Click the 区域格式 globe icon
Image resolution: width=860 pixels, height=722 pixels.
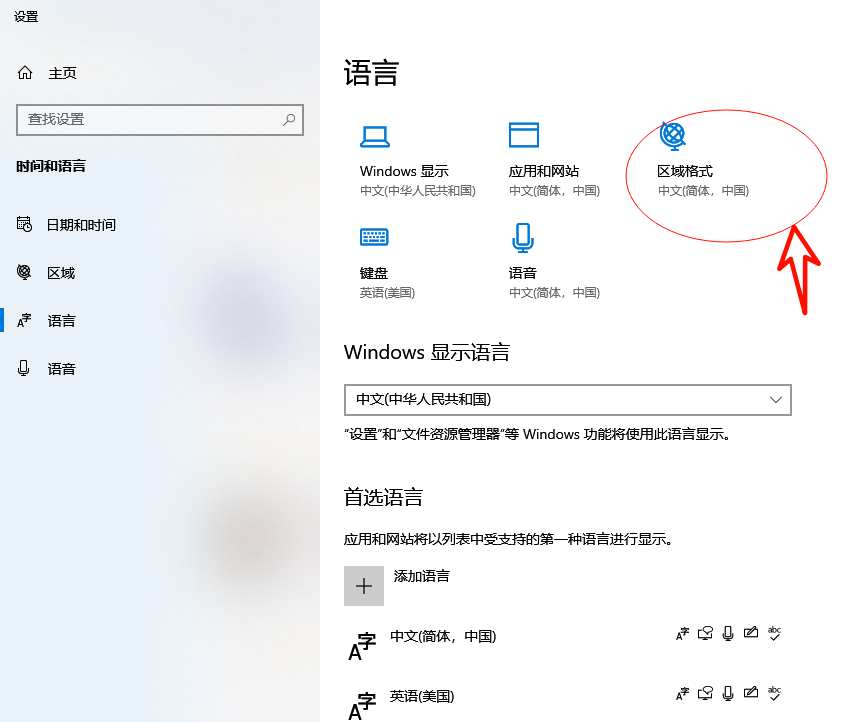click(x=672, y=136)
